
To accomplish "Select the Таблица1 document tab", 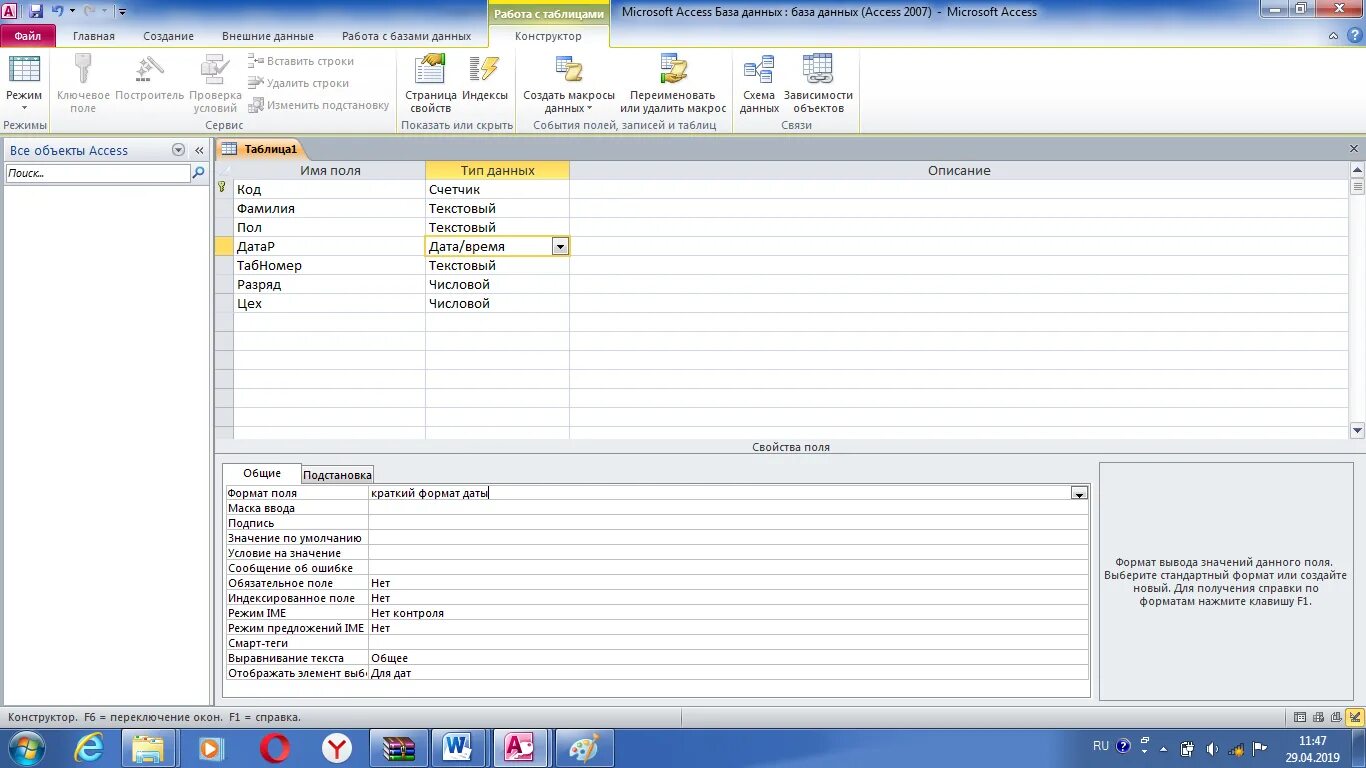I will (260, 149).
